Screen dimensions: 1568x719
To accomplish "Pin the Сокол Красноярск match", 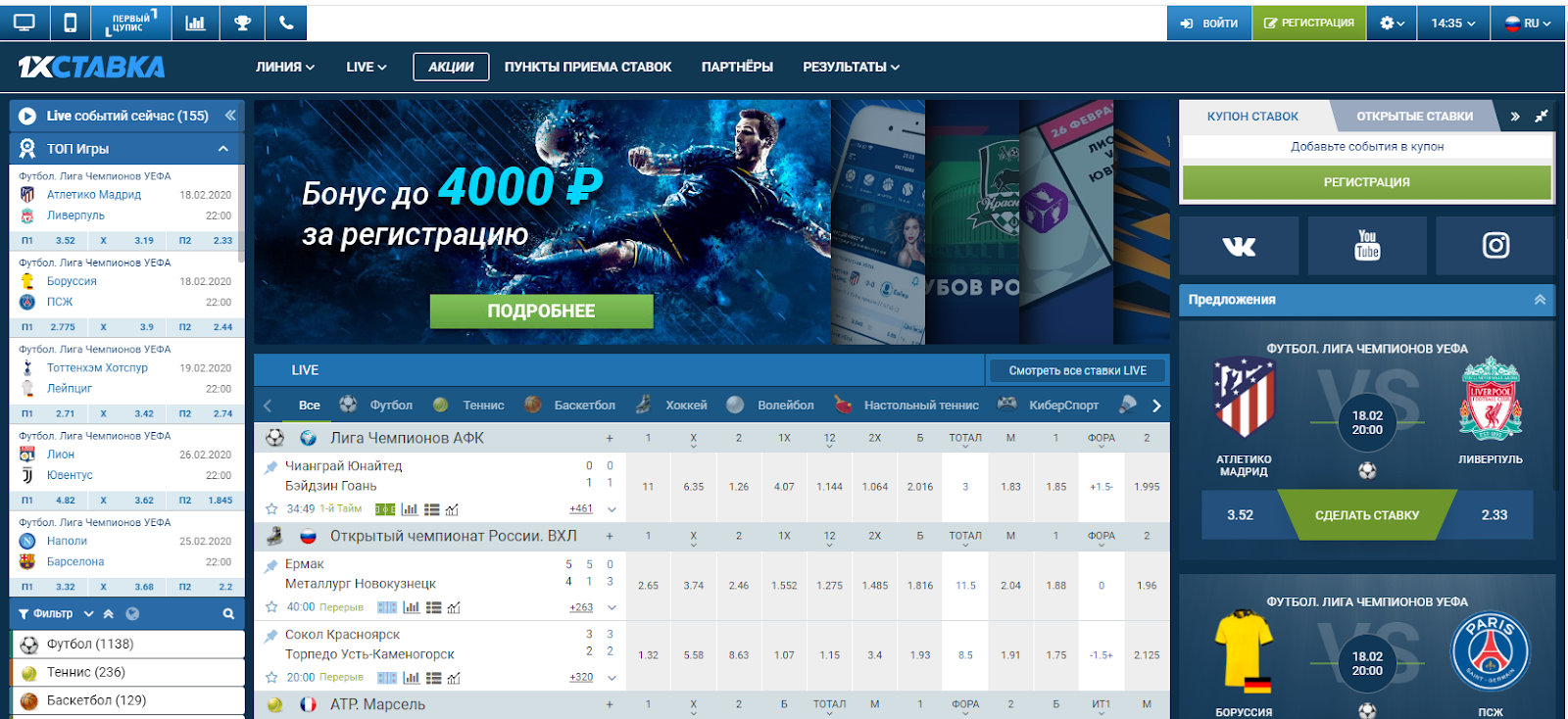I will 271,636.
